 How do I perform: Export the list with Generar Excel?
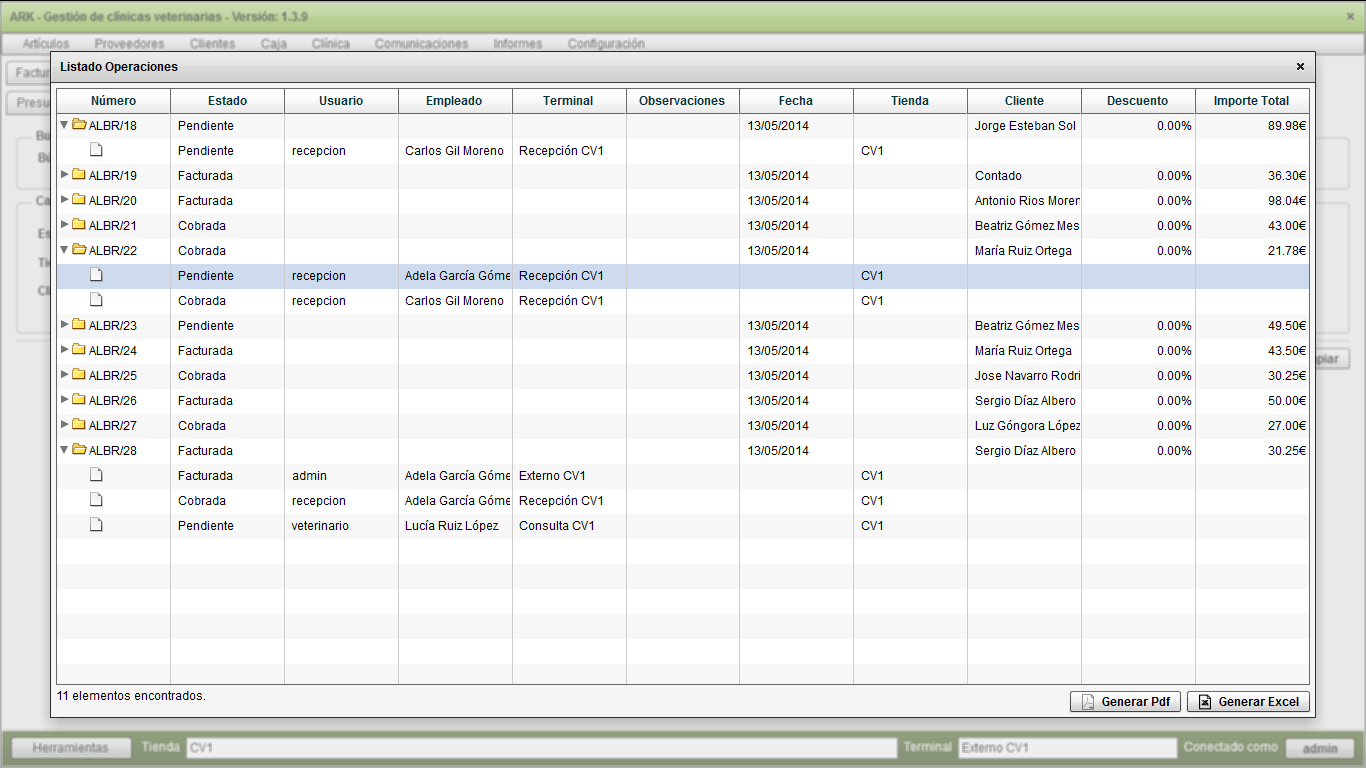pyautogui.click(x=1248, y=702)
